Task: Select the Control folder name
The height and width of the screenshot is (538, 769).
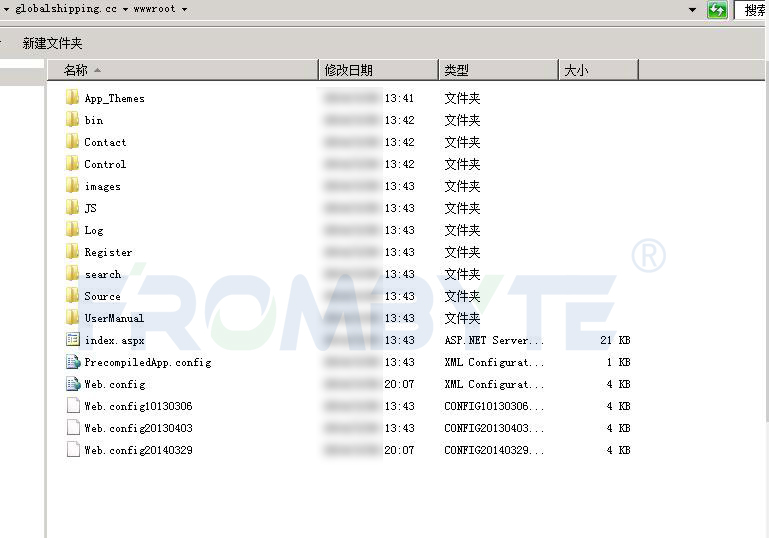Action: click(105, 164)
